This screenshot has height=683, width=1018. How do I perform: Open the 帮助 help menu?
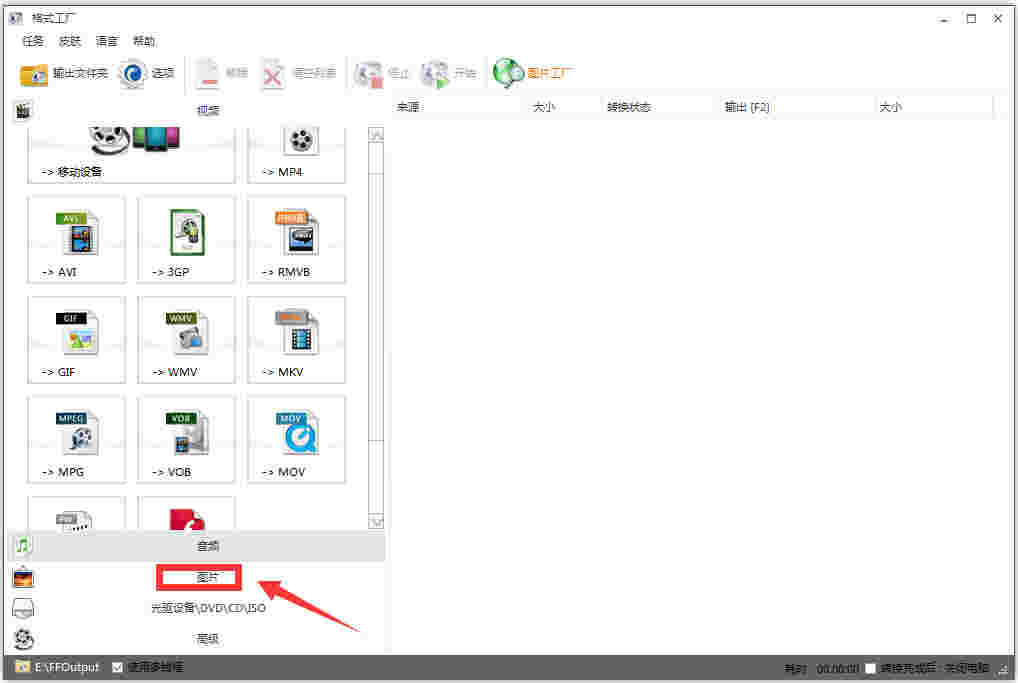[143, 42]
